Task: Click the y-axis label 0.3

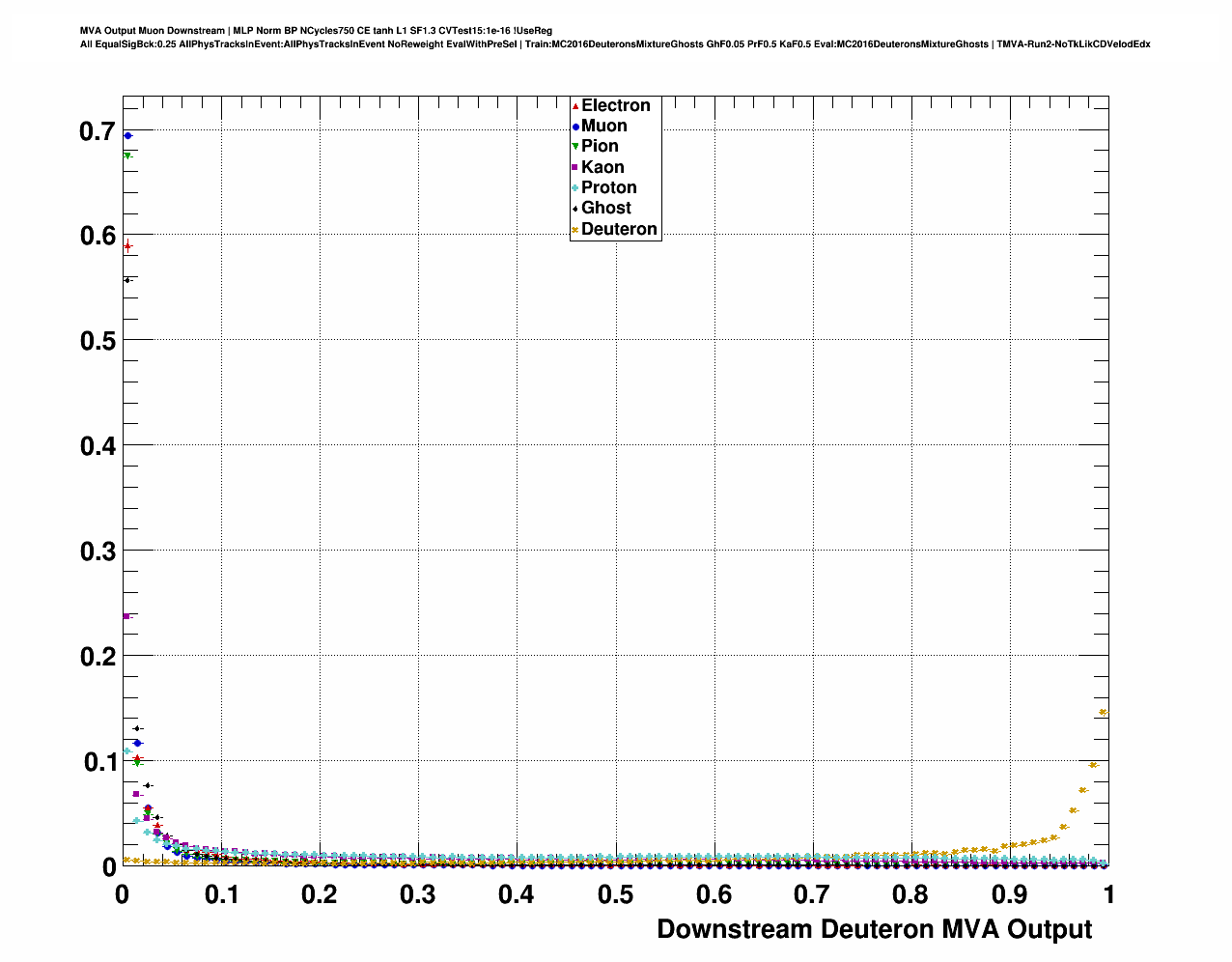Action: pos(98,552)
